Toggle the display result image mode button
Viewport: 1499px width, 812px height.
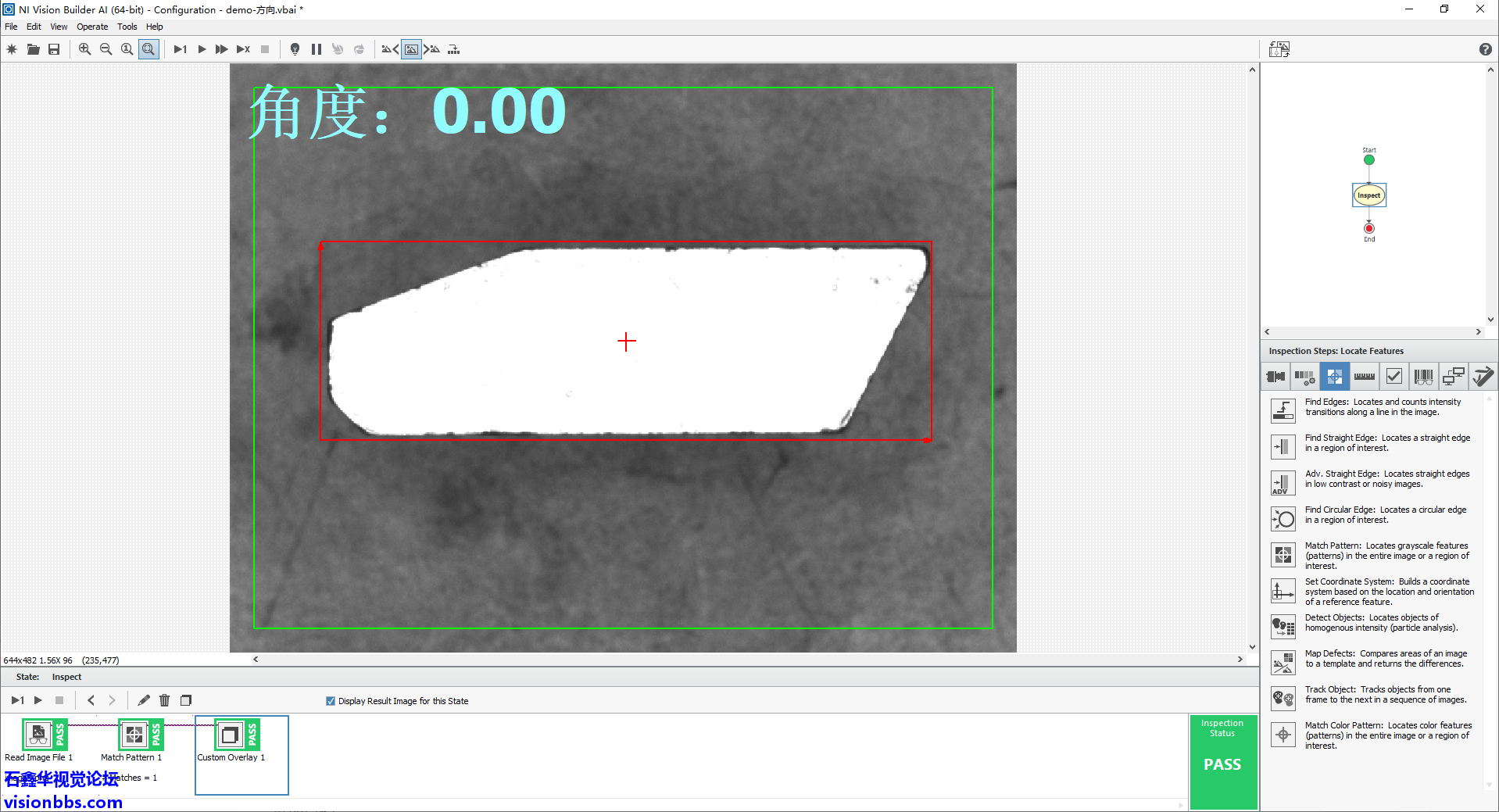(411, 49)
